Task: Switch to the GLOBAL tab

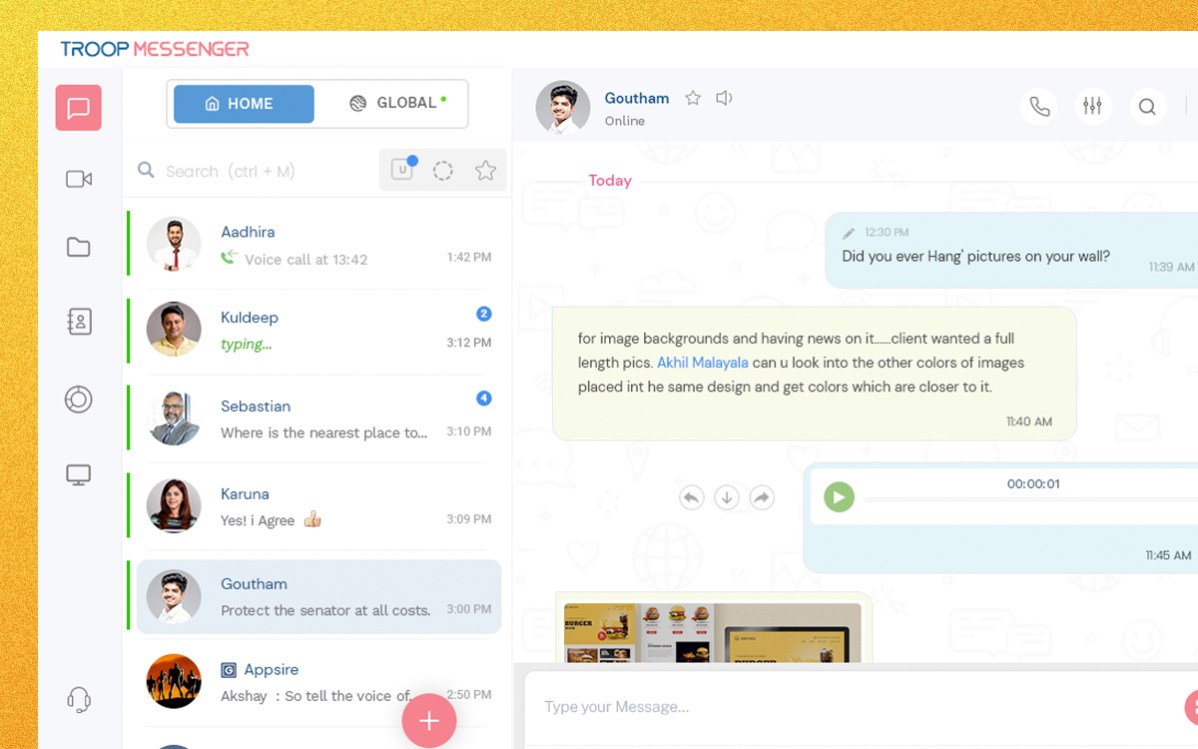Action: (397, 103)
